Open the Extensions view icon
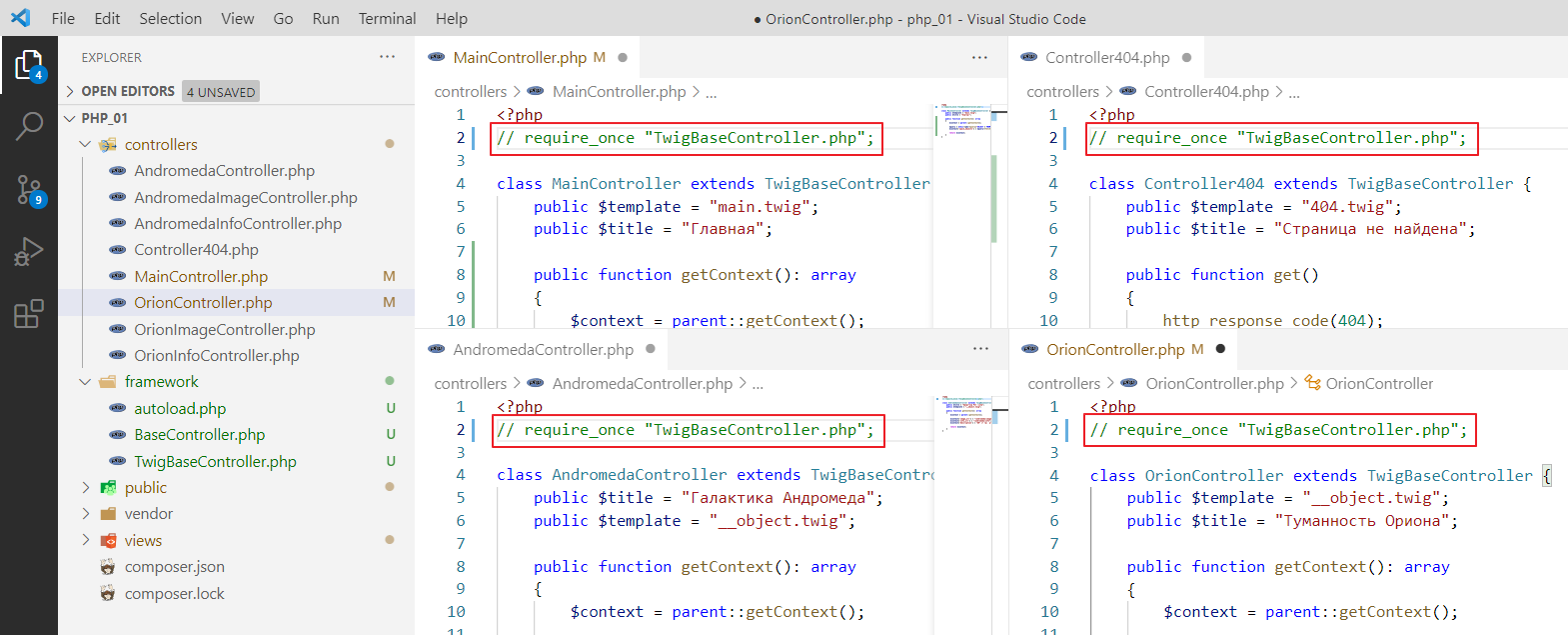 [x=29, y=314]
